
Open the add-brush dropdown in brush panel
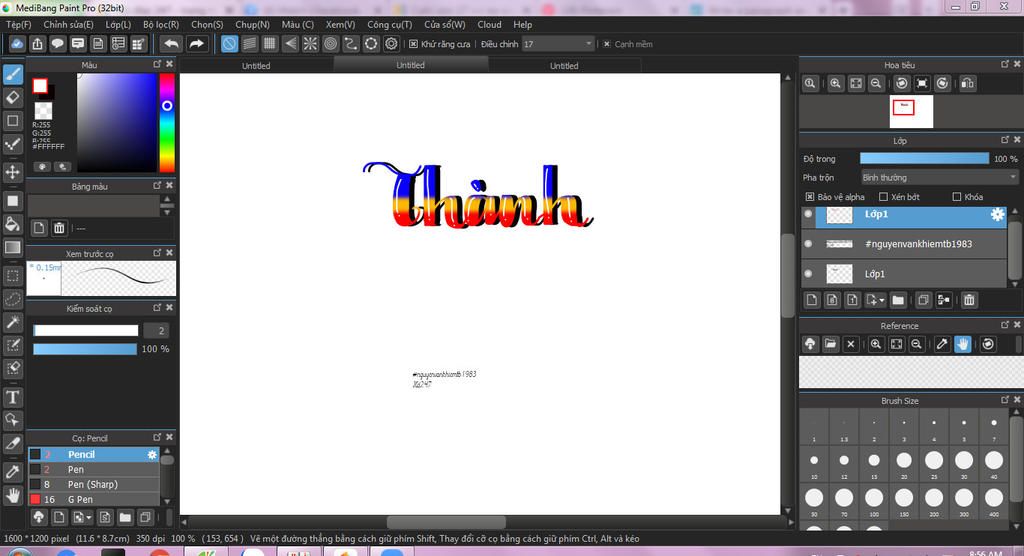coord(89,517)
